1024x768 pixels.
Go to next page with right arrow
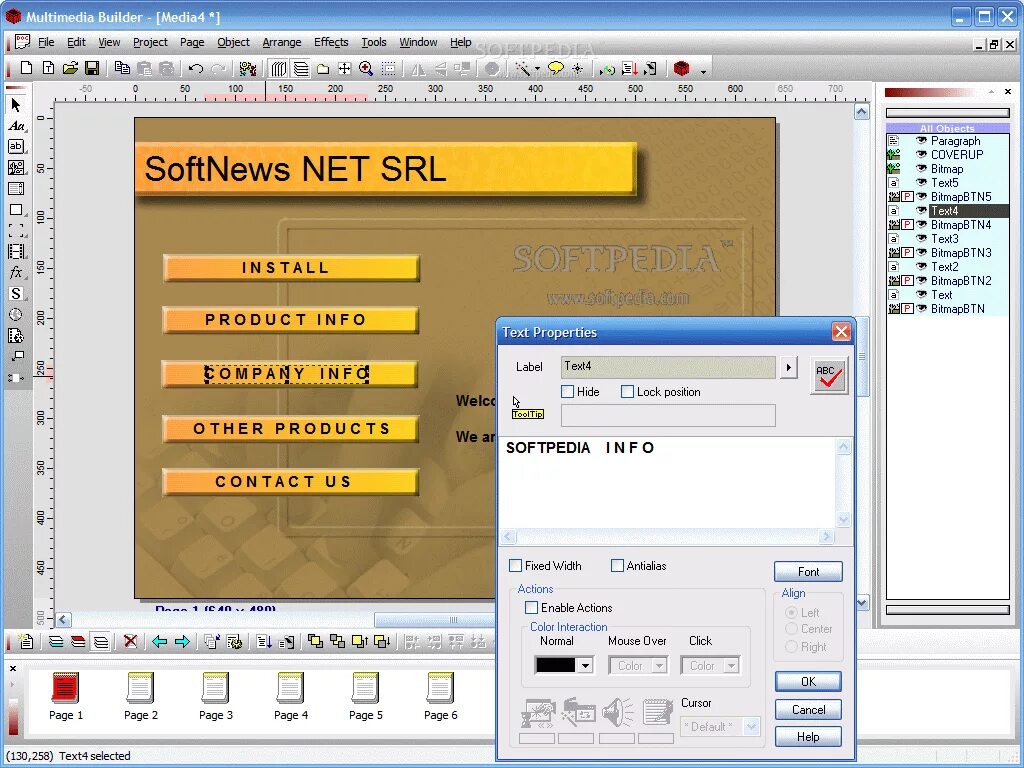tap(182, 641)
